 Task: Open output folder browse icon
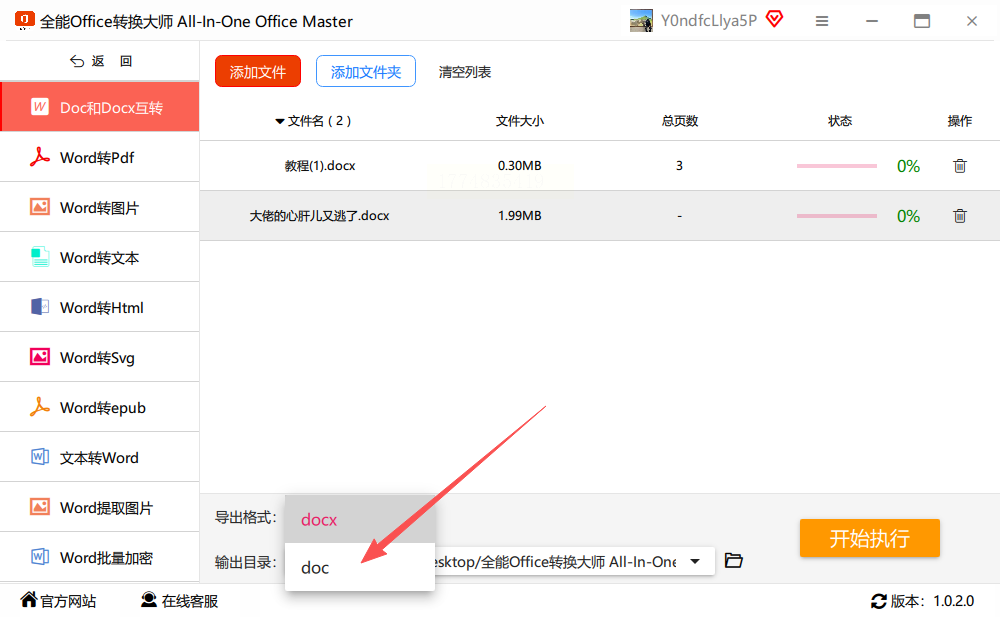coord(734,561)
